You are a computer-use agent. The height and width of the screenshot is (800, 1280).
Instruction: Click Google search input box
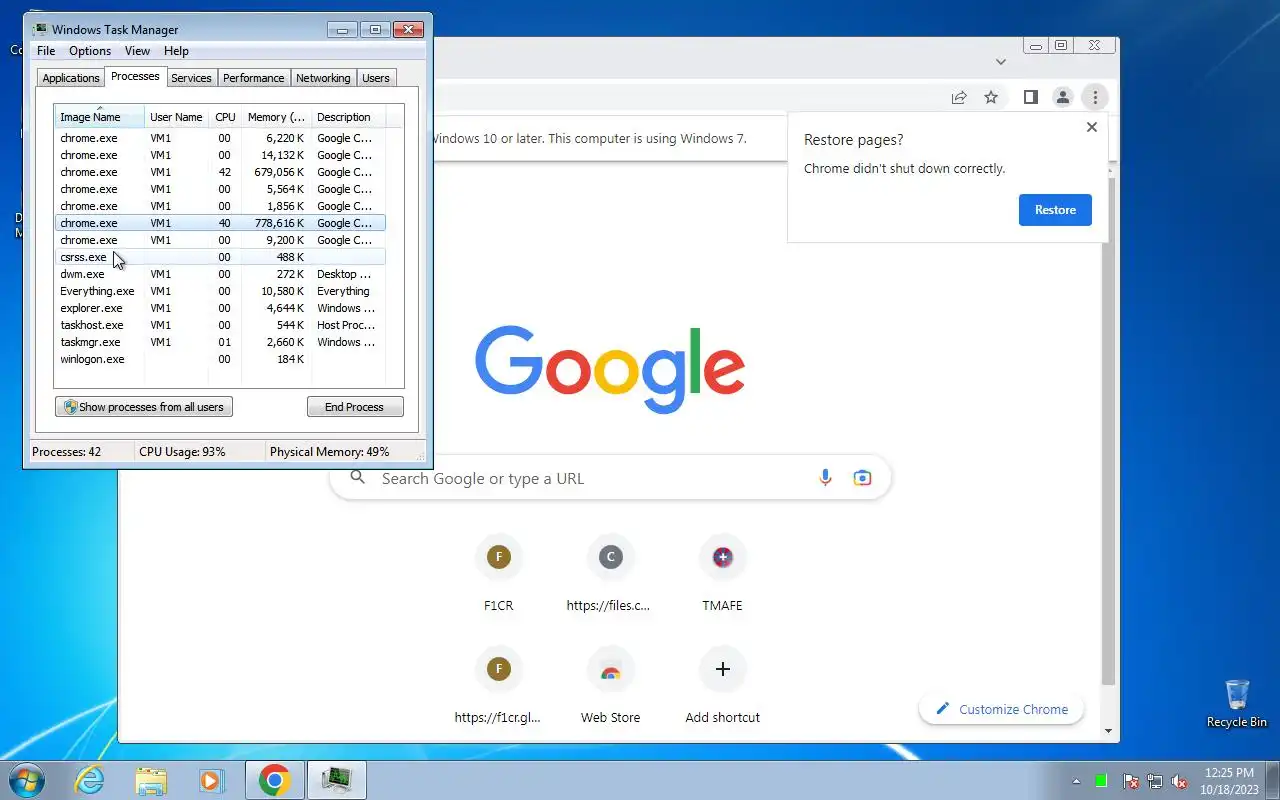610,478
